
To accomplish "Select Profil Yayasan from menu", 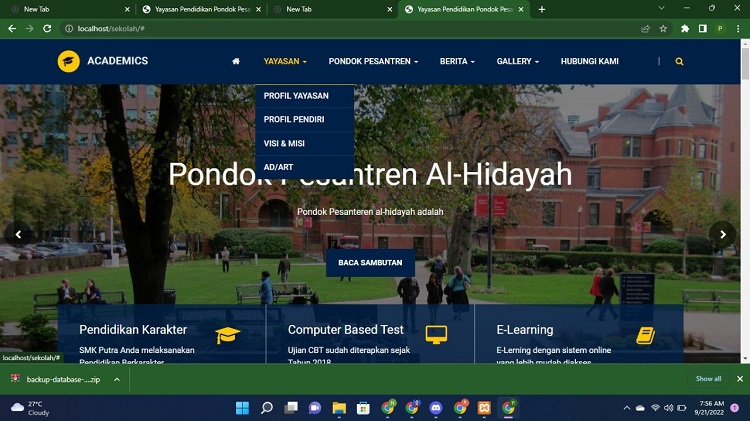I will [296, 96].
